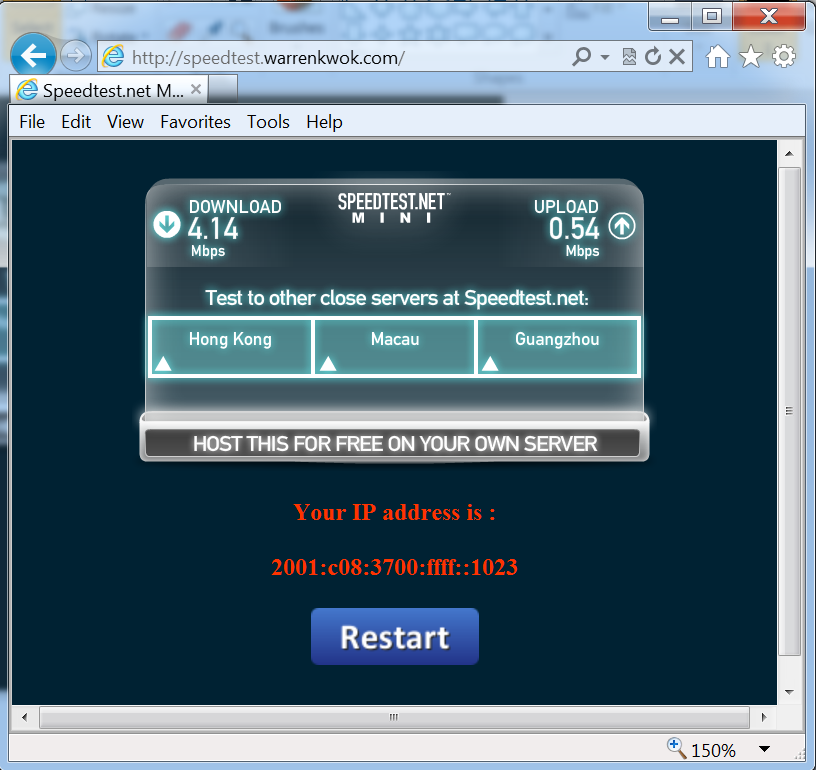Click the Refresh page icon
The width and height of the screenshot is (816, 770).
pyautogui.click(x=653, y=56)
